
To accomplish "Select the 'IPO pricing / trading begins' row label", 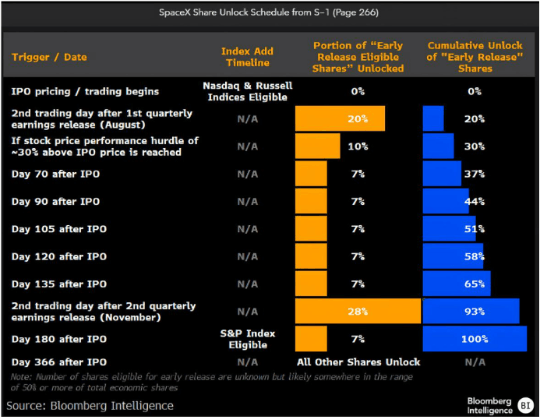I will (85, 92).
